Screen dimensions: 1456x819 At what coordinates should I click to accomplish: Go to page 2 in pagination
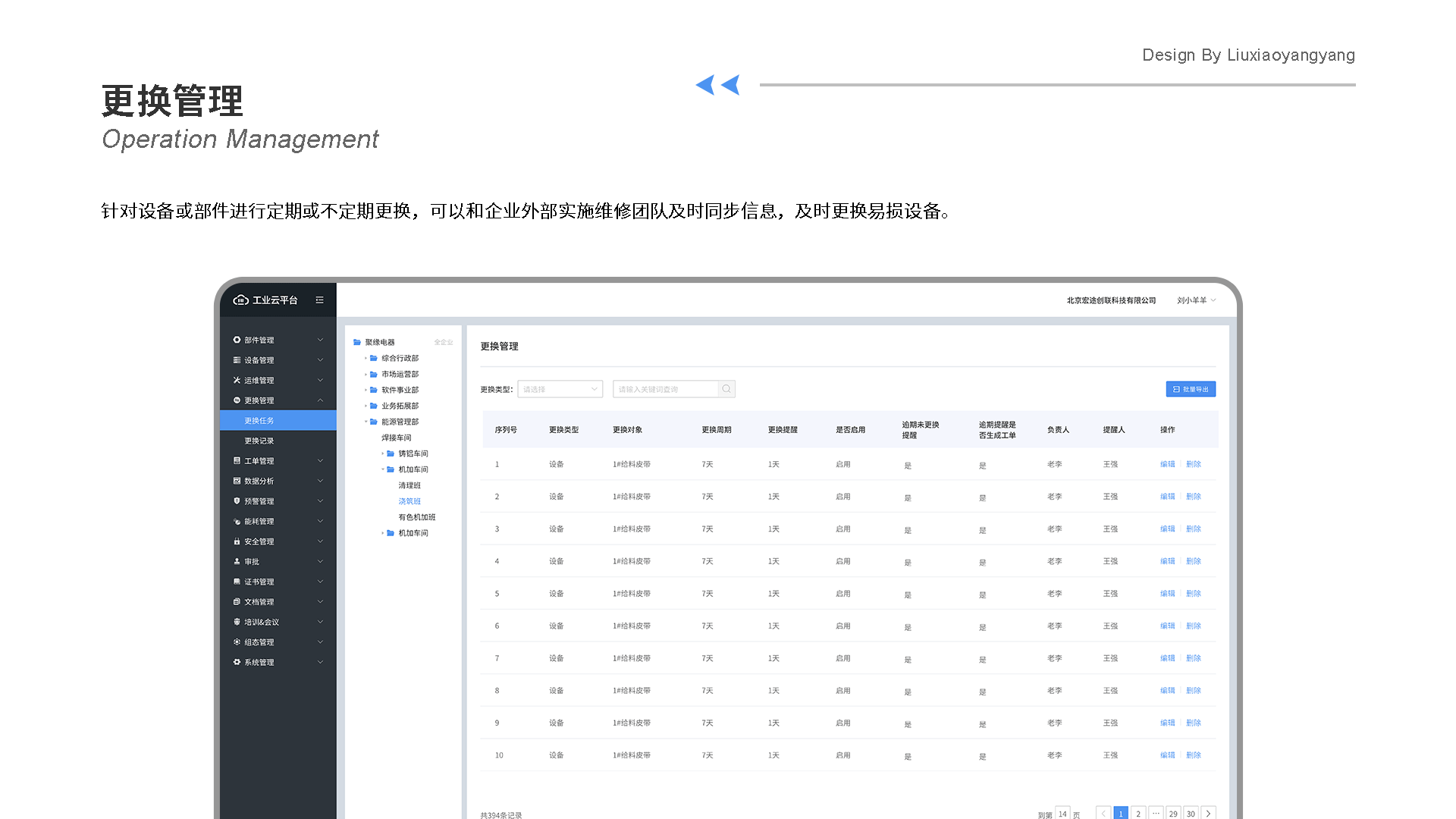(1138, 814)
